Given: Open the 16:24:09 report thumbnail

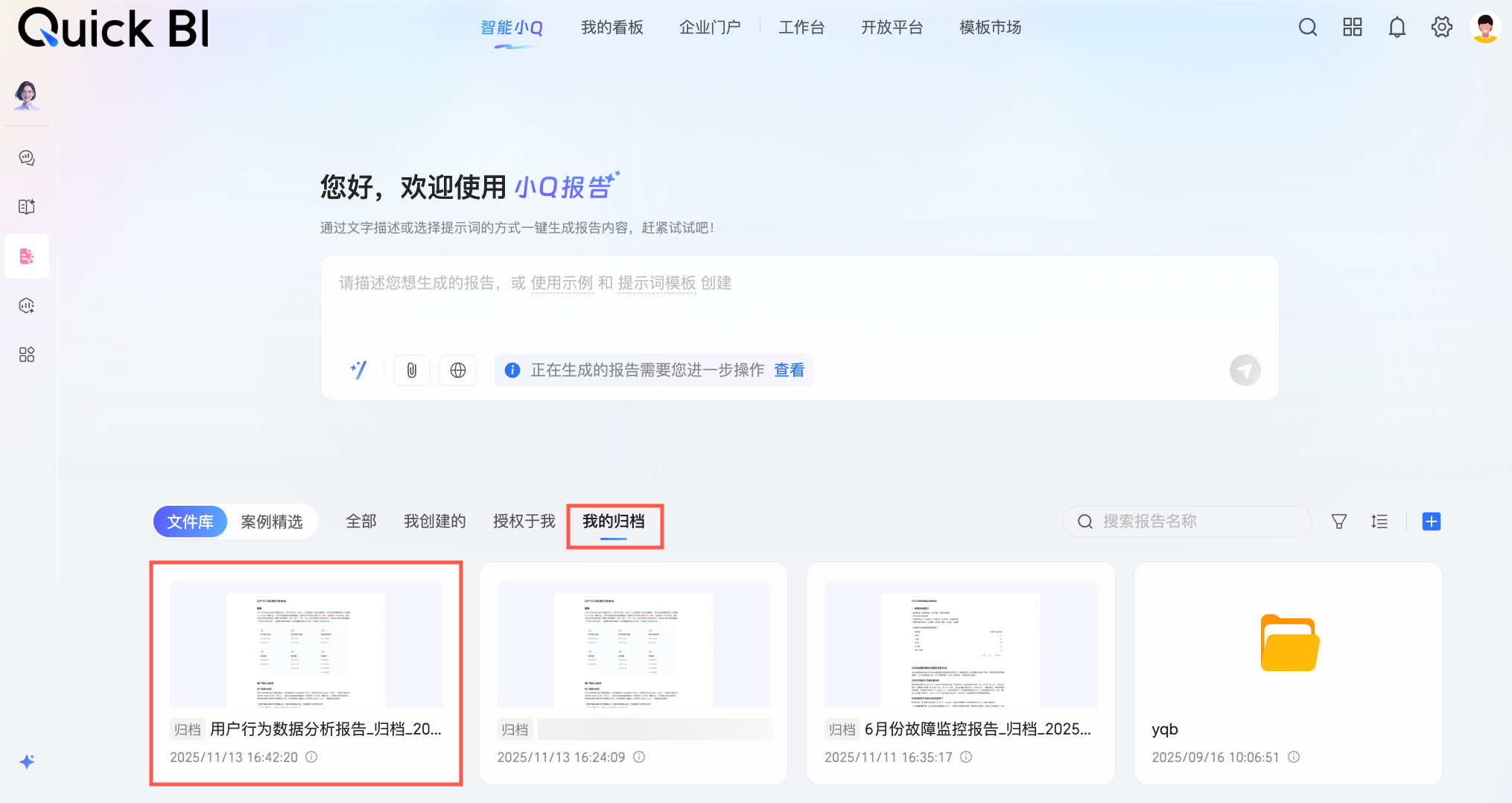Looking at the screenshot, I should tap(633, 644).
